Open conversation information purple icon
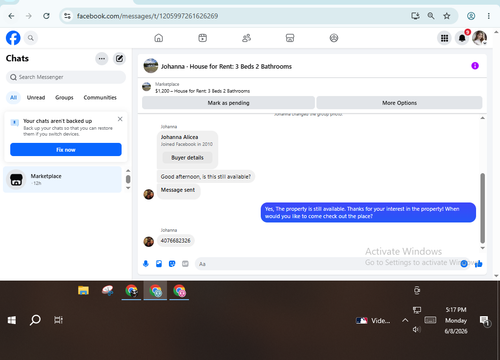This screenshot has width=500, height=360. pos(475,66)
